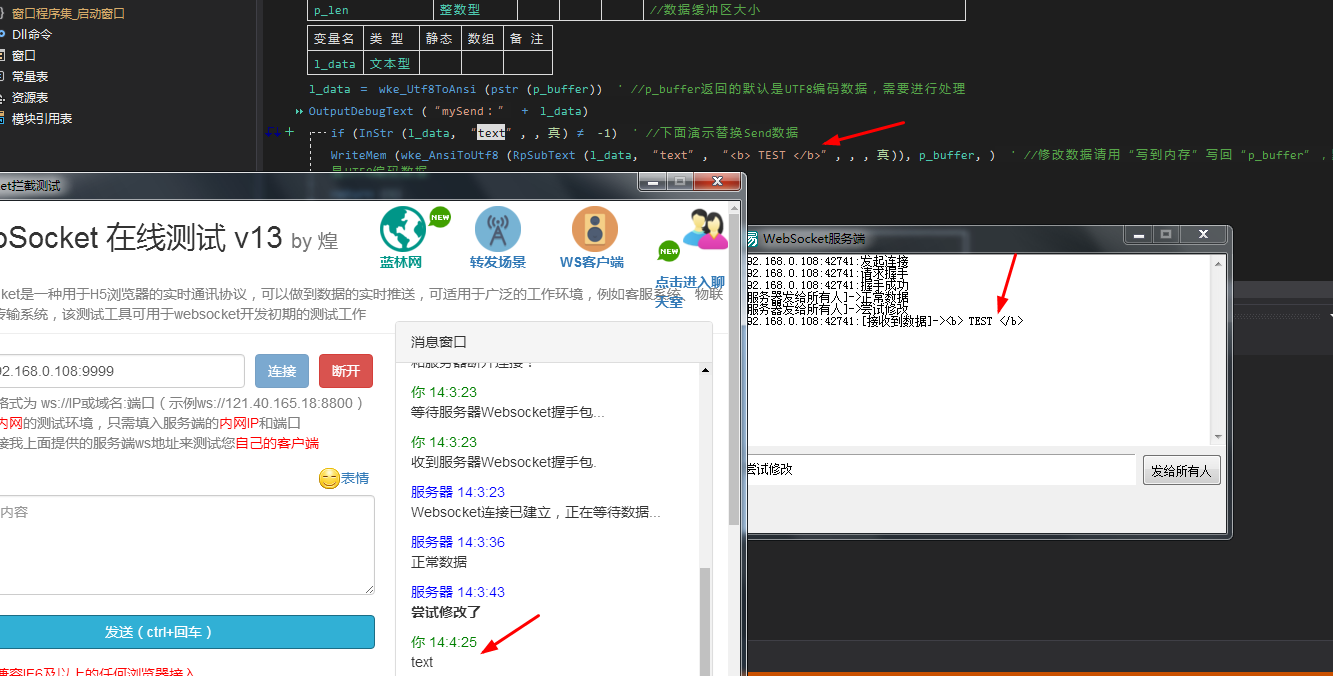The height and width of the screenshot is (676, 1333).
Task: Open 模块引用表 in the project tree
Action: (x=41, y=118)
